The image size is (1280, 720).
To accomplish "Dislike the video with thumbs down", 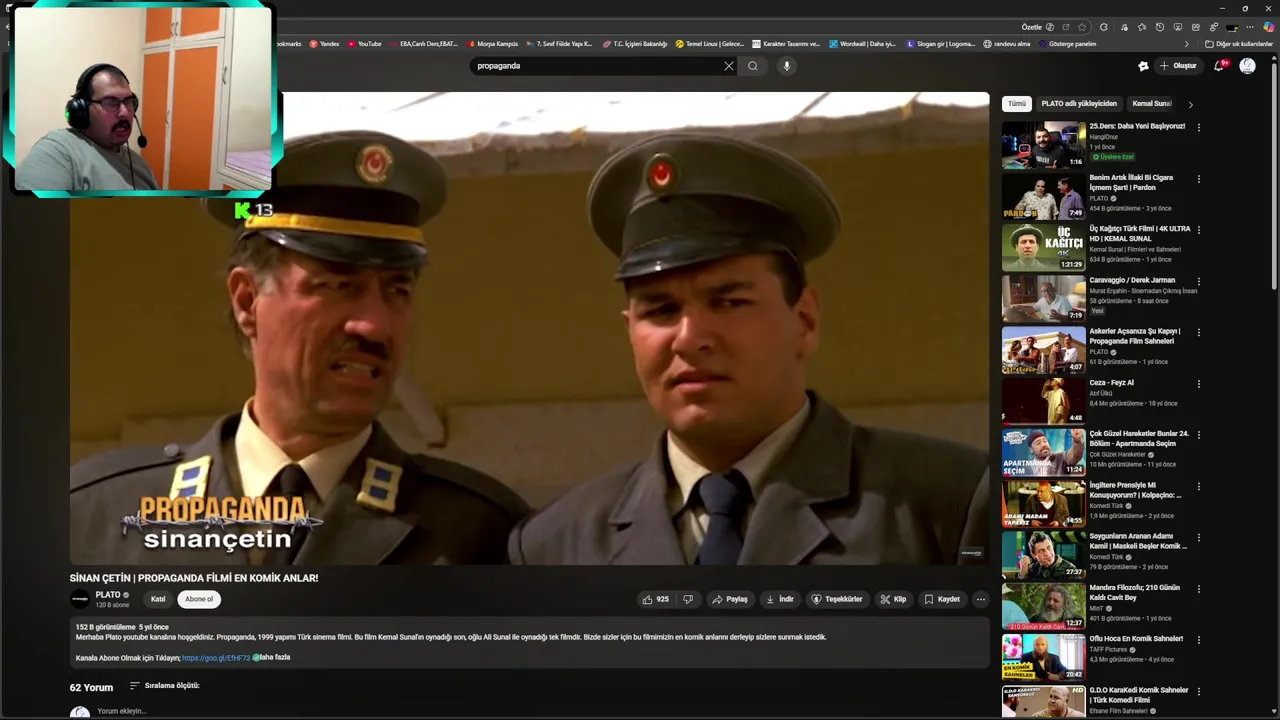I will point(688,599).
